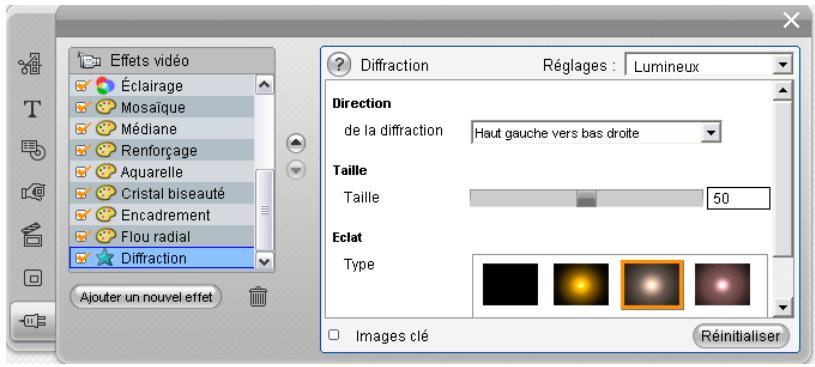Click the Cristal biseauté palette icon
The image size is (815, 367).
tap(106, 193)
